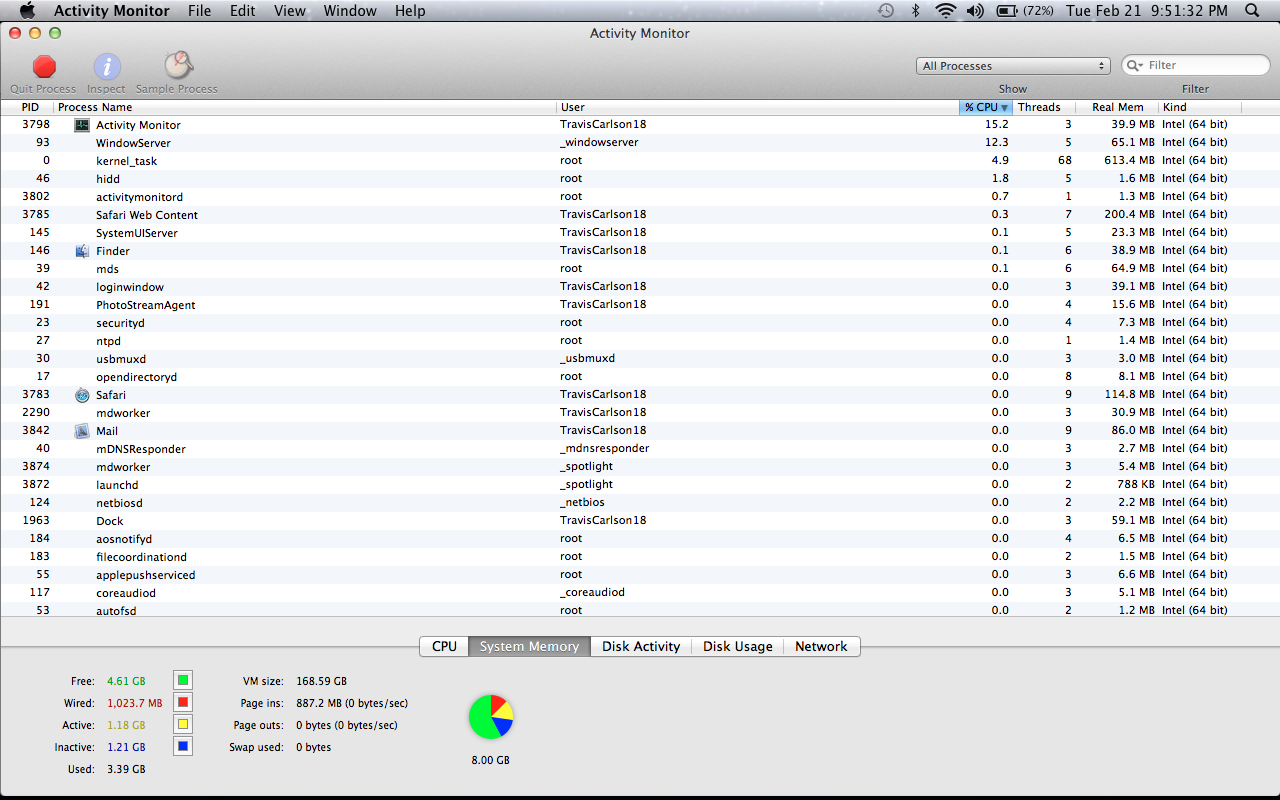Select the applepushserviced process row
The height and width of the screenshot is (800, 1280).
tap(640, 575)
